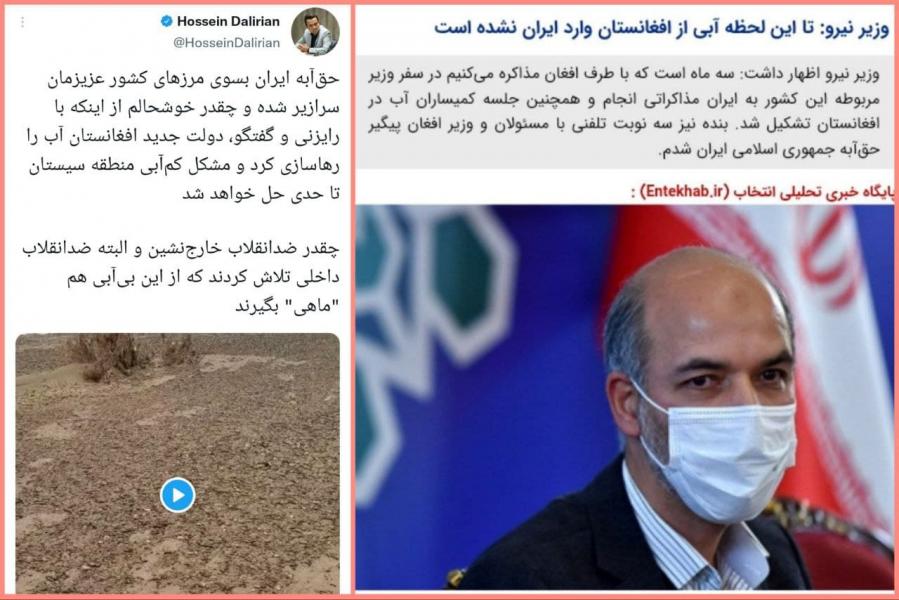Click the photo of the masked minister

coord(624,397)
